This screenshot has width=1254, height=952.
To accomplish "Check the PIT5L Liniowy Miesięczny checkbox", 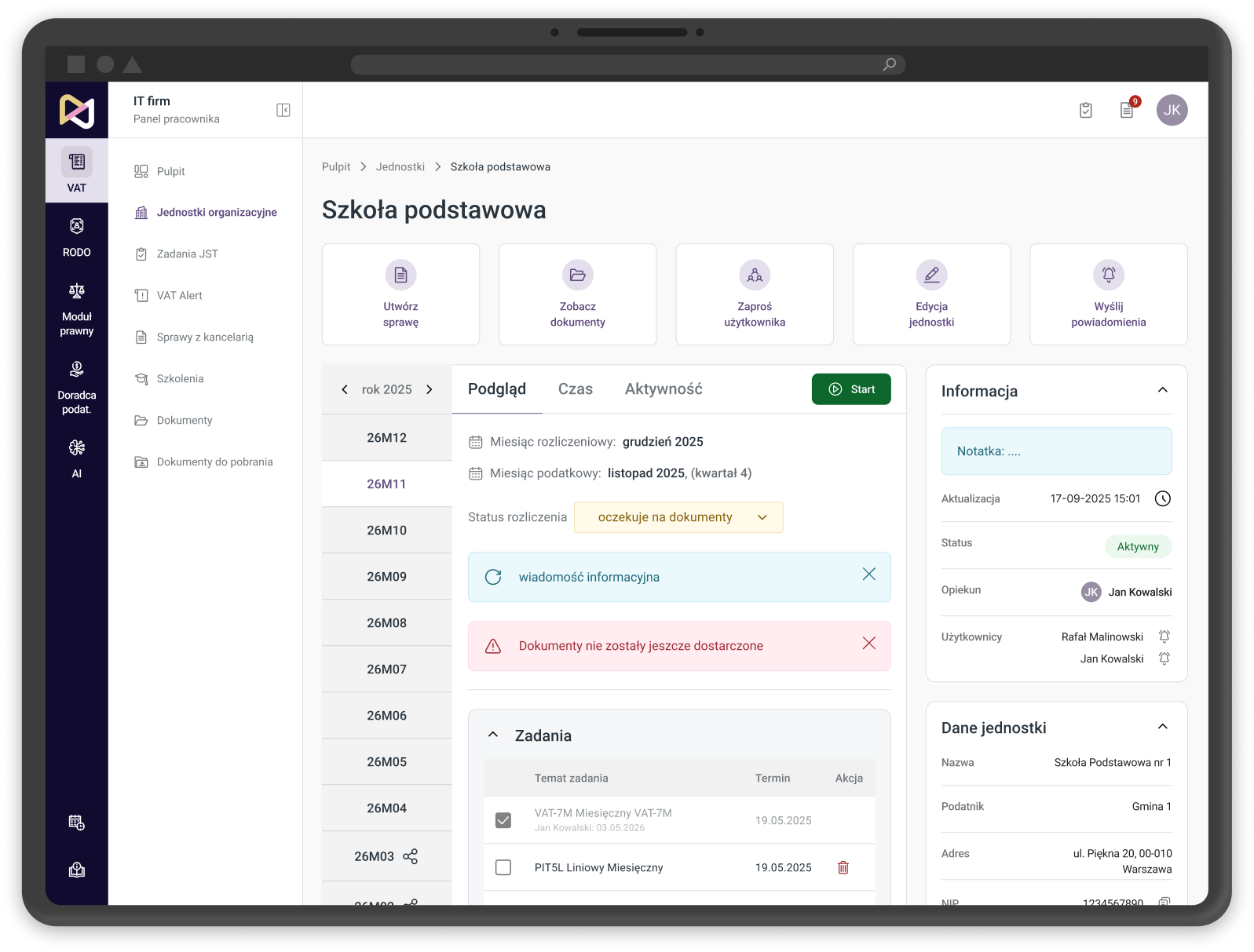I will point(503,867).
